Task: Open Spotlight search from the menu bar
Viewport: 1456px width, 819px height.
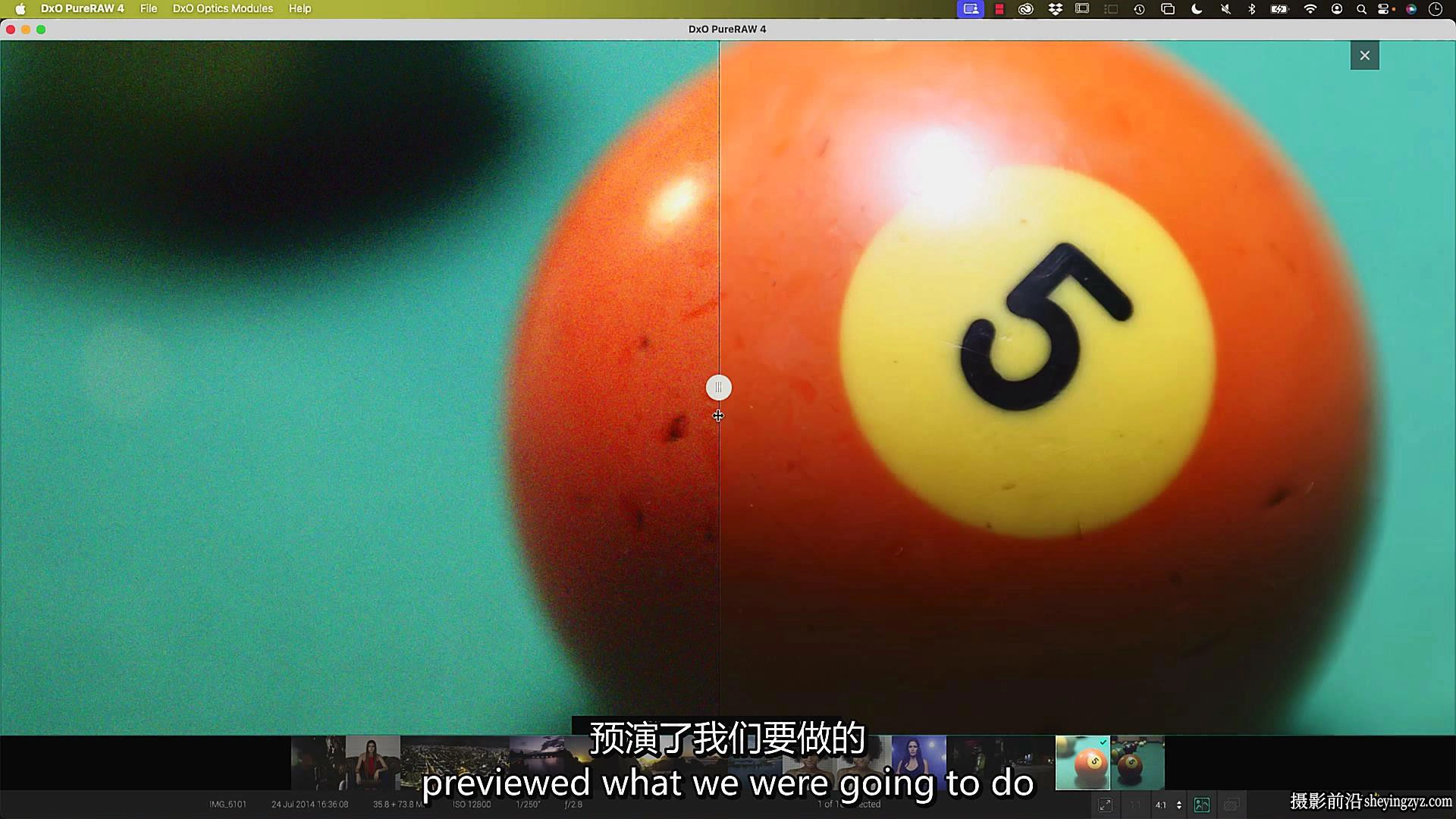Action: coord(1361,9)
